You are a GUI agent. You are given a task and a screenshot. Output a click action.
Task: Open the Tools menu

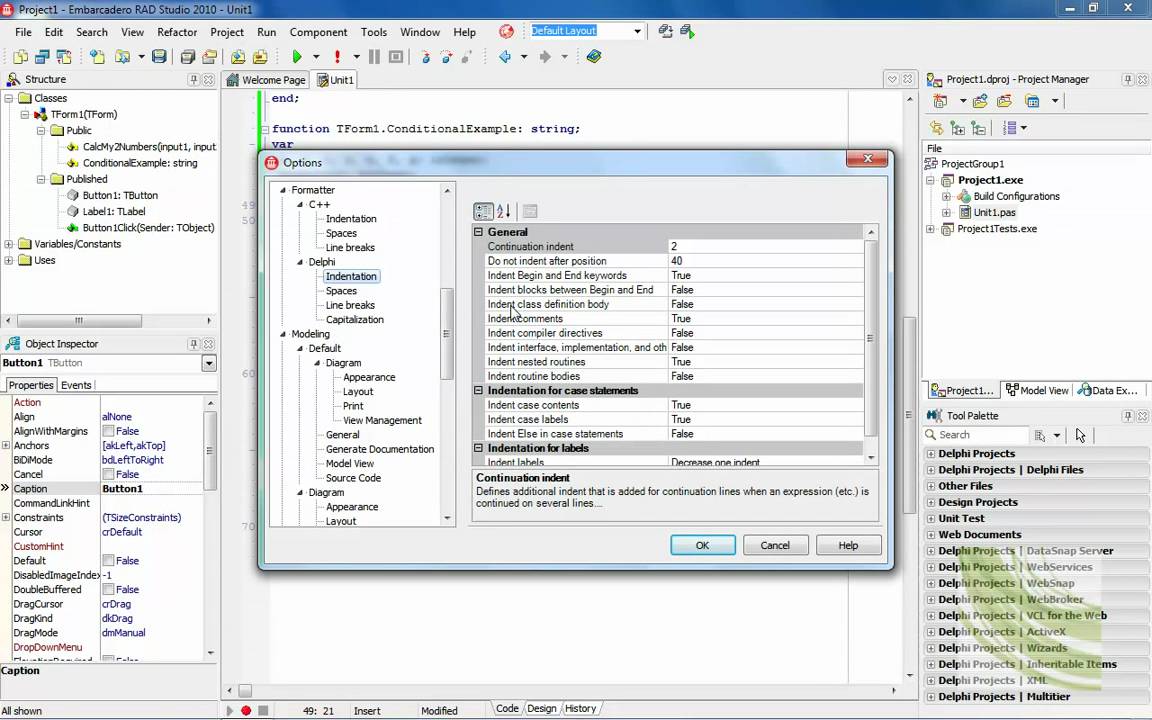click(373, 32)
